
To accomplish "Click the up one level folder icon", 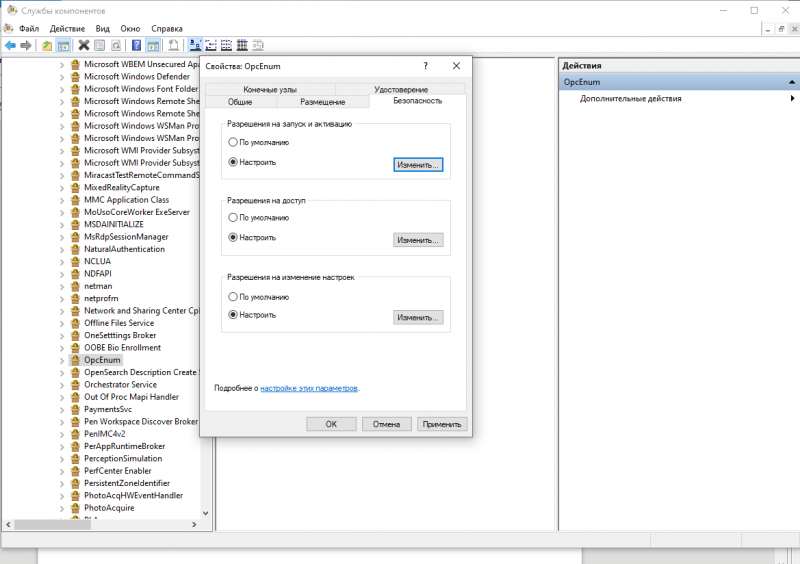I will [x=47, y=45].
